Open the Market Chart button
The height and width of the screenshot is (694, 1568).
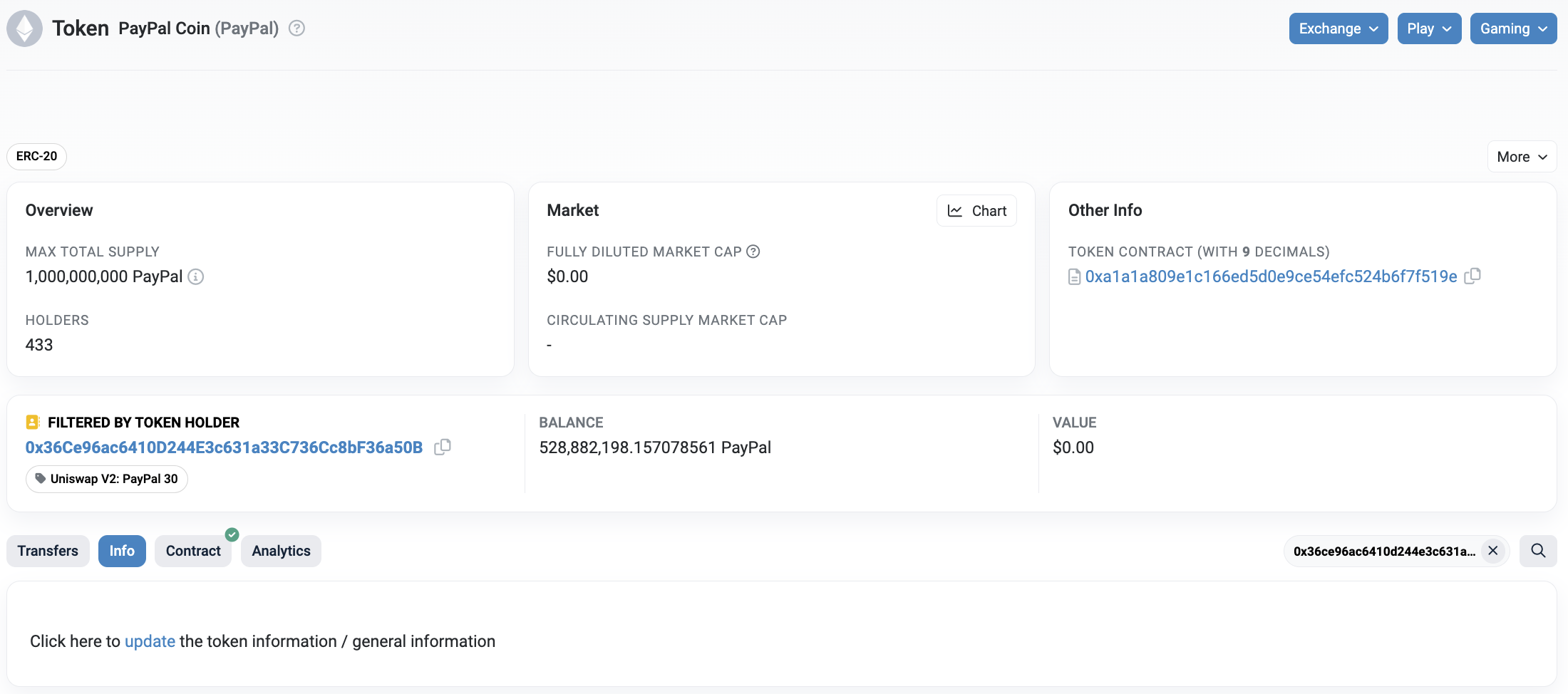[x=976, y=211]
